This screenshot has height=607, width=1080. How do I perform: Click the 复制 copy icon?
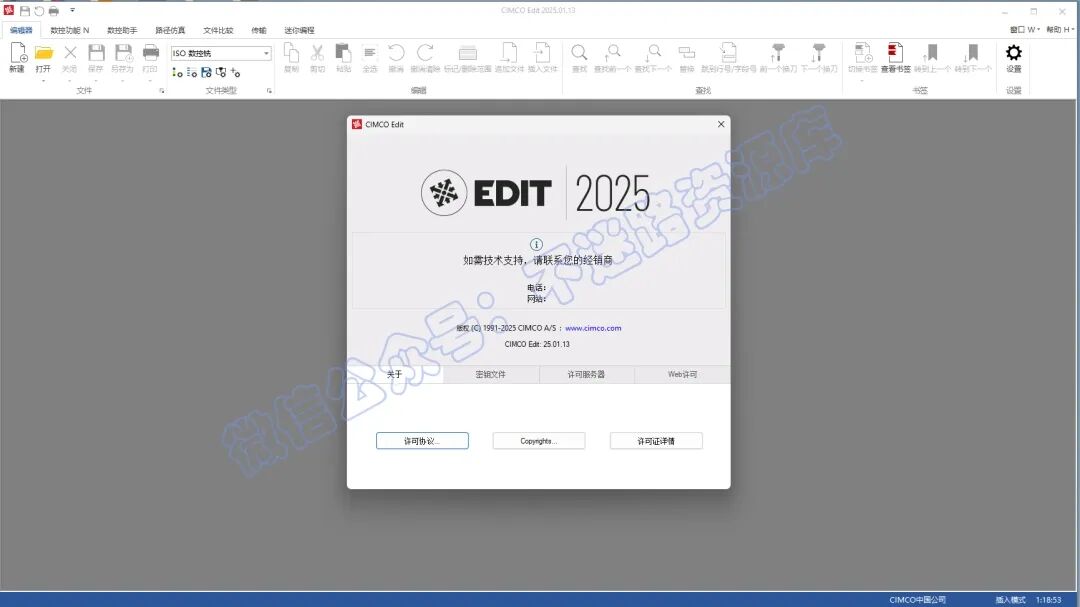point(291,53)
